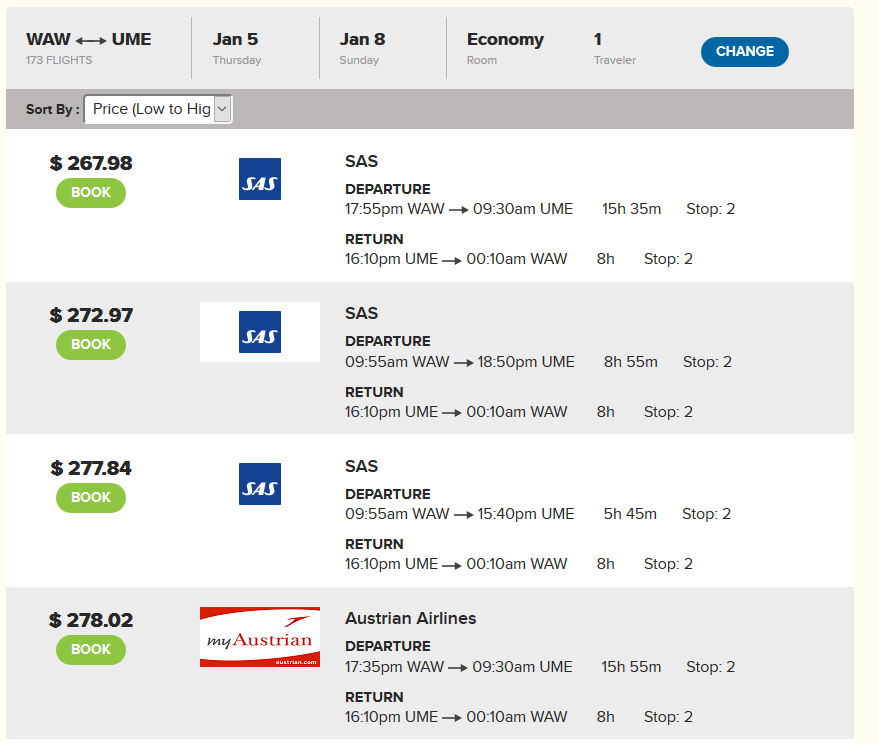This screenshot has width=879, height=744.
Task: Open the Sort By price dropdown
Action: (x=158, y=109)
